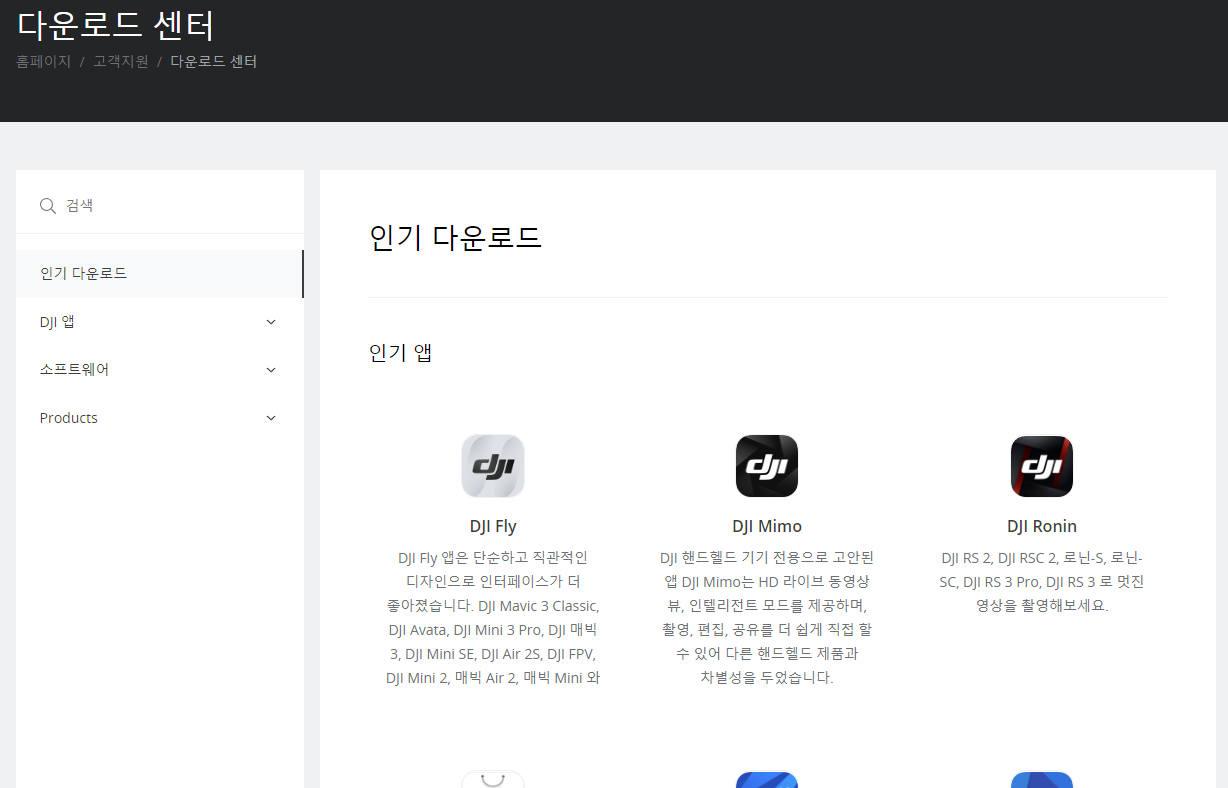Open the DJI Fly title link
The height and width of the screenshot is (788, 1228).
click(x=493, y=526)
